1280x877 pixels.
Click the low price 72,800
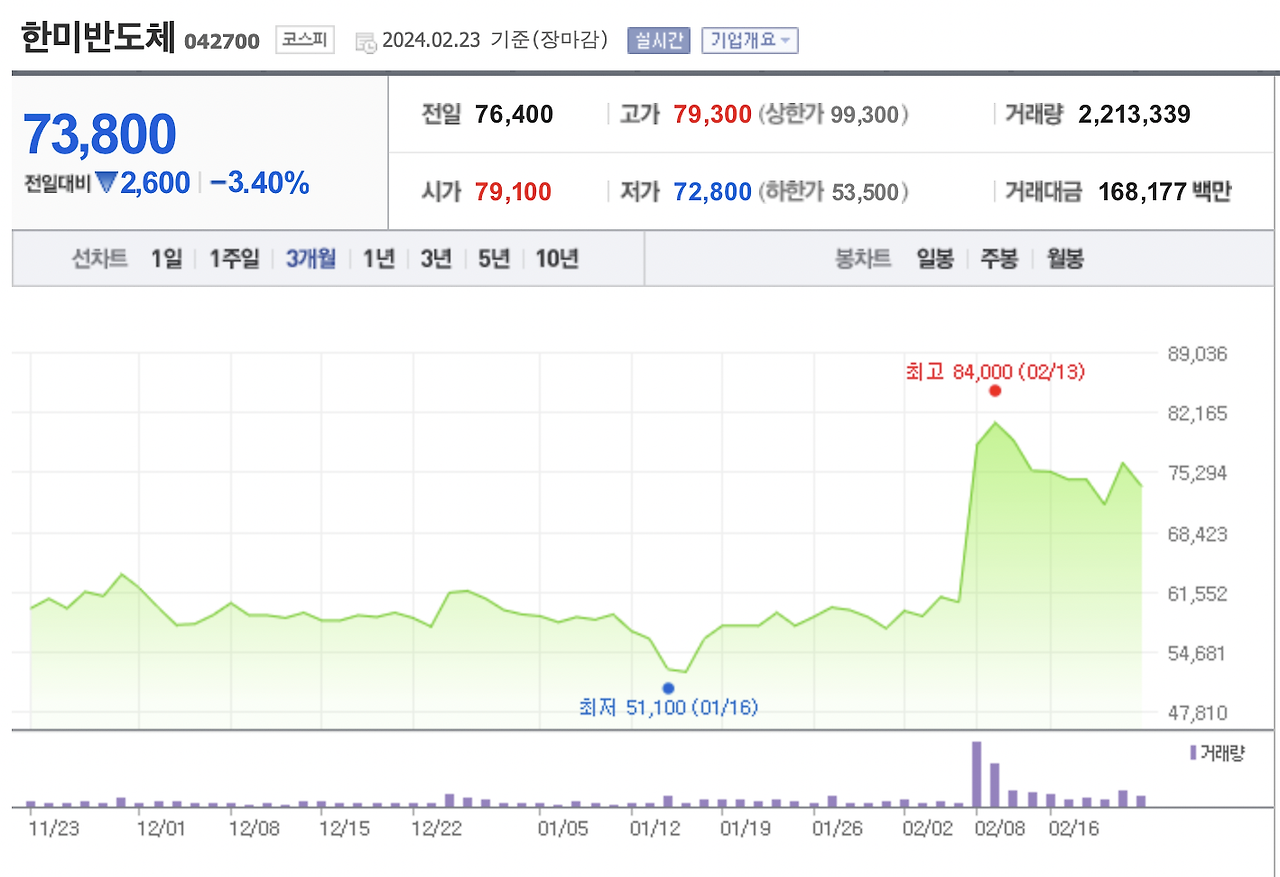point(712,191)
